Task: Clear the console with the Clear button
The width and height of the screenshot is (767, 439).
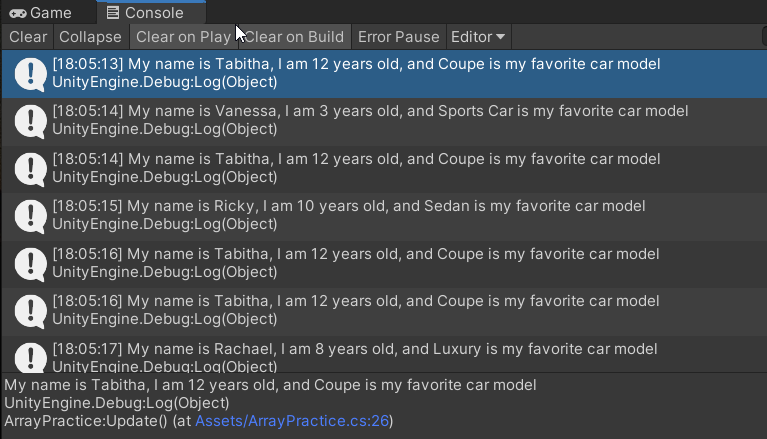Action: (x=28, y=37)
